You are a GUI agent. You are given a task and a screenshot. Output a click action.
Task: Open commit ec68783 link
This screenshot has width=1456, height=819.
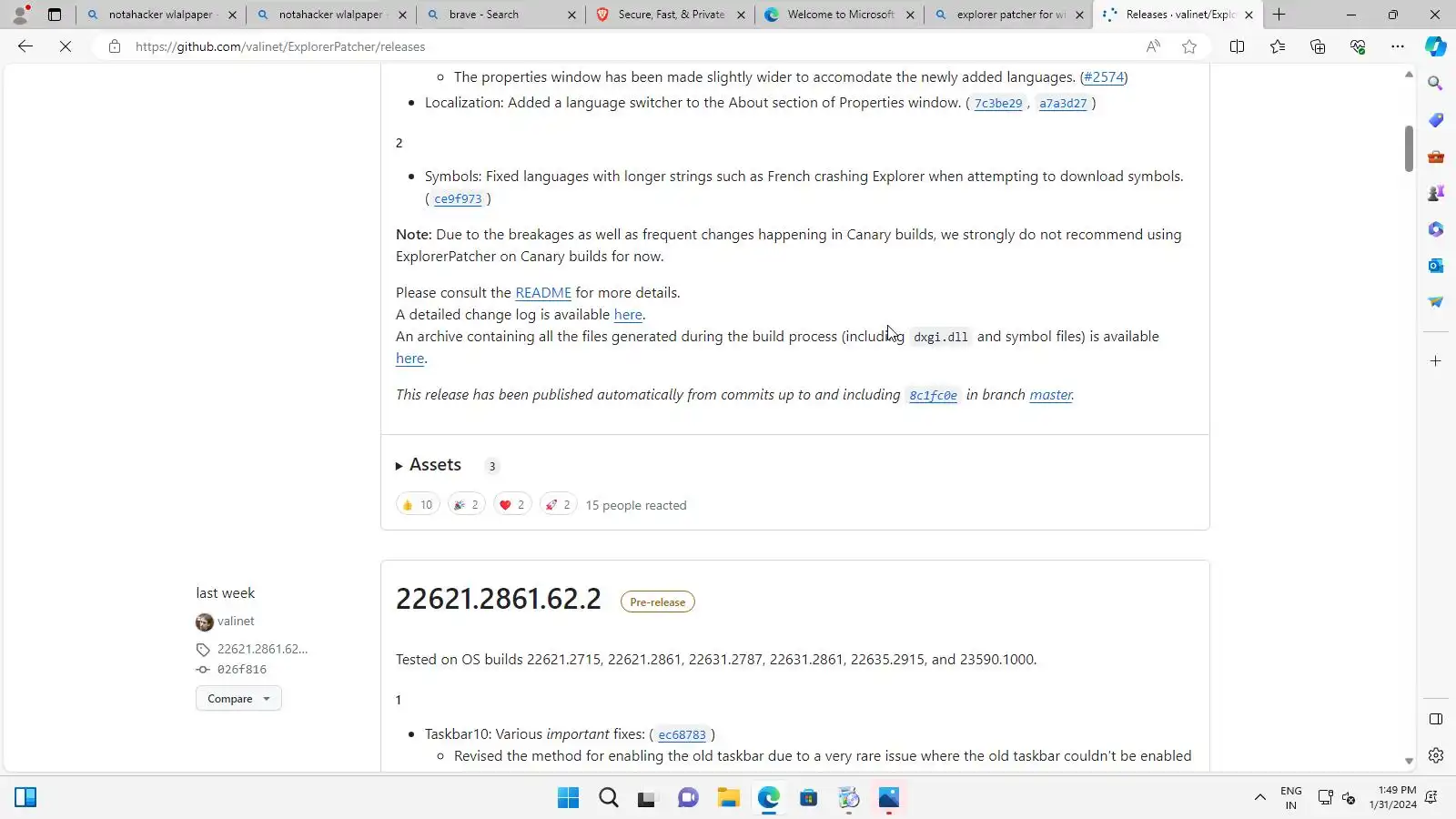[x=682, y=735]
